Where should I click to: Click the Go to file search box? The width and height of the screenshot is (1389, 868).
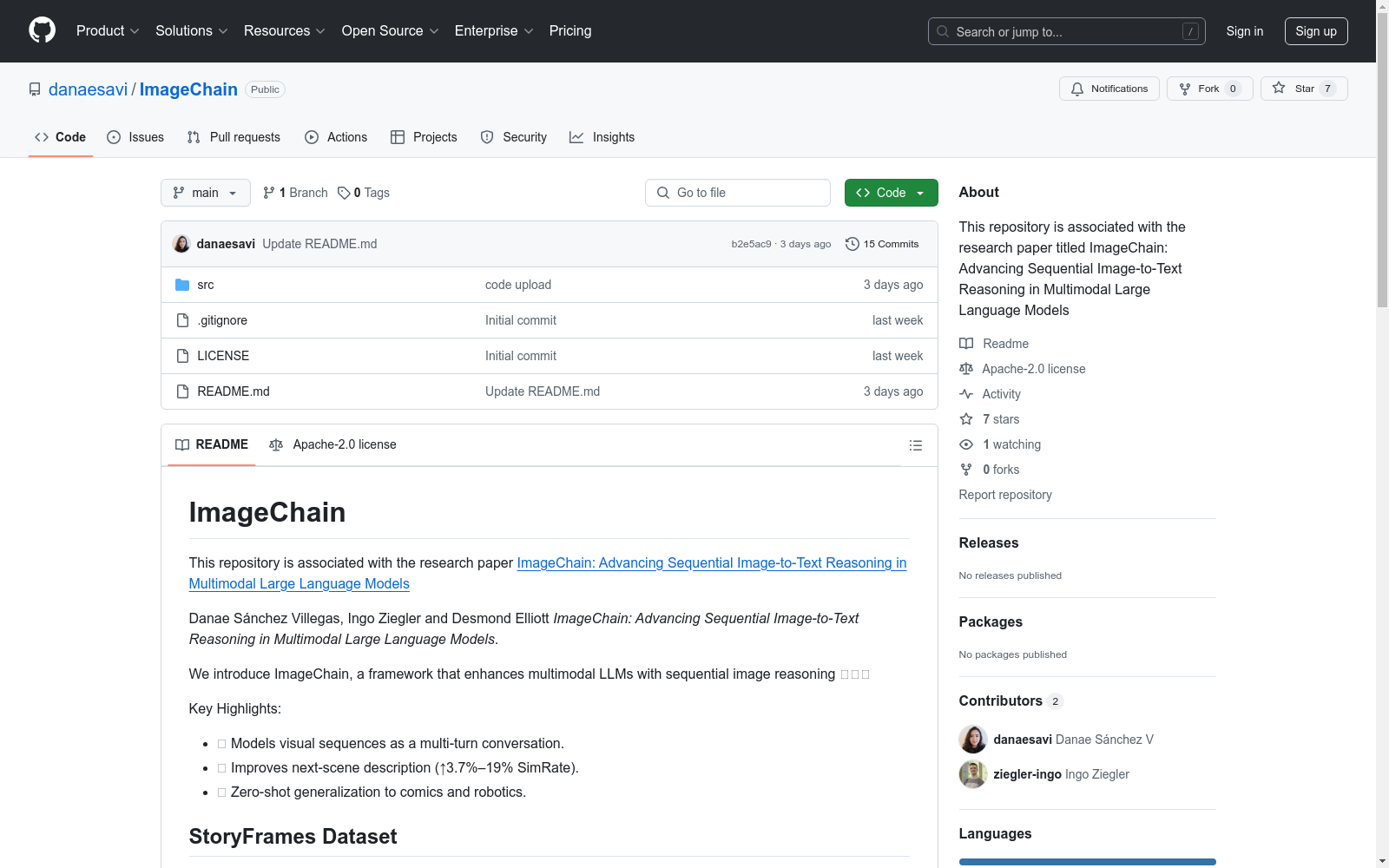tap(738, 193)
